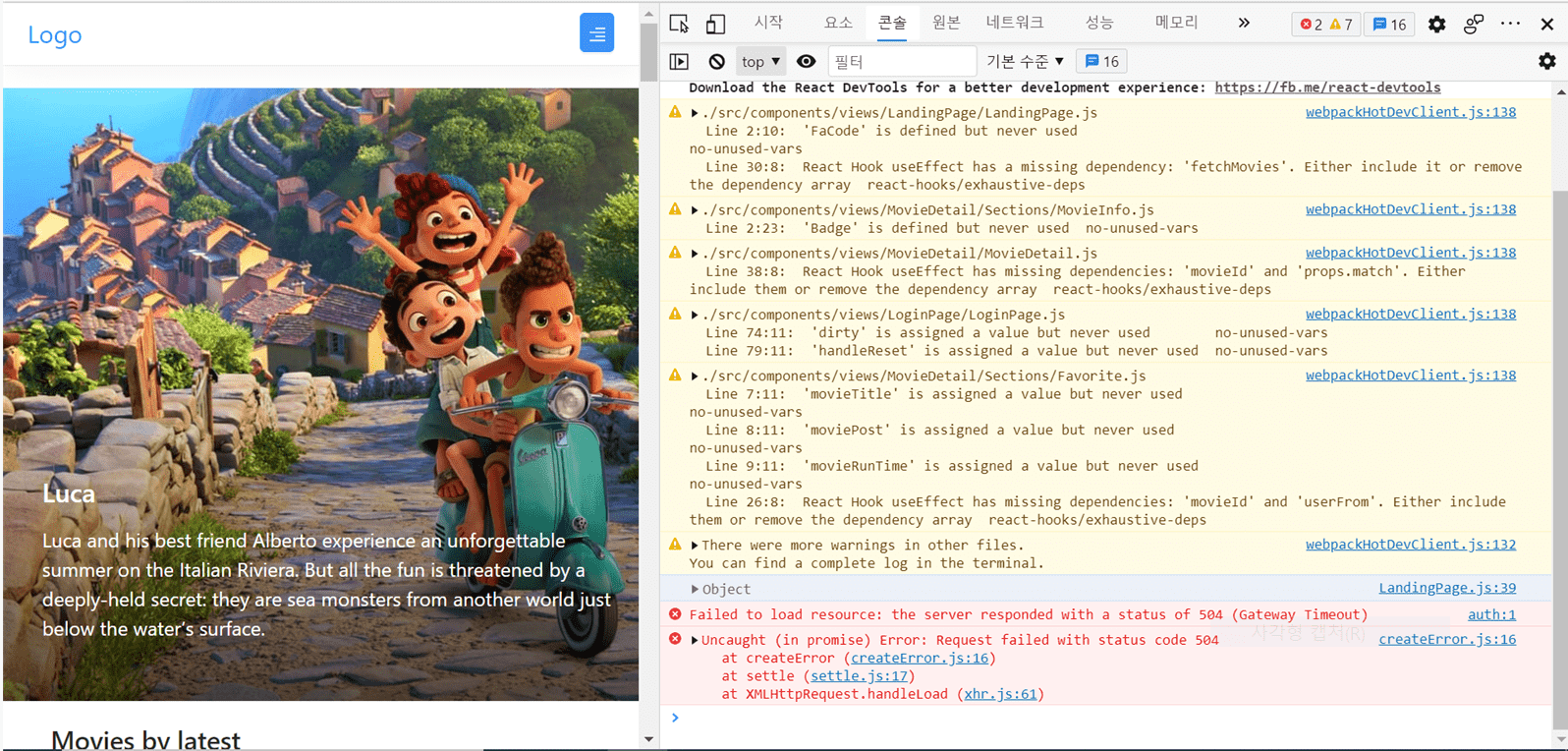Focus the 필터 filter input
This screenshot has height=751, width=1568.
(x=902, y=62)
